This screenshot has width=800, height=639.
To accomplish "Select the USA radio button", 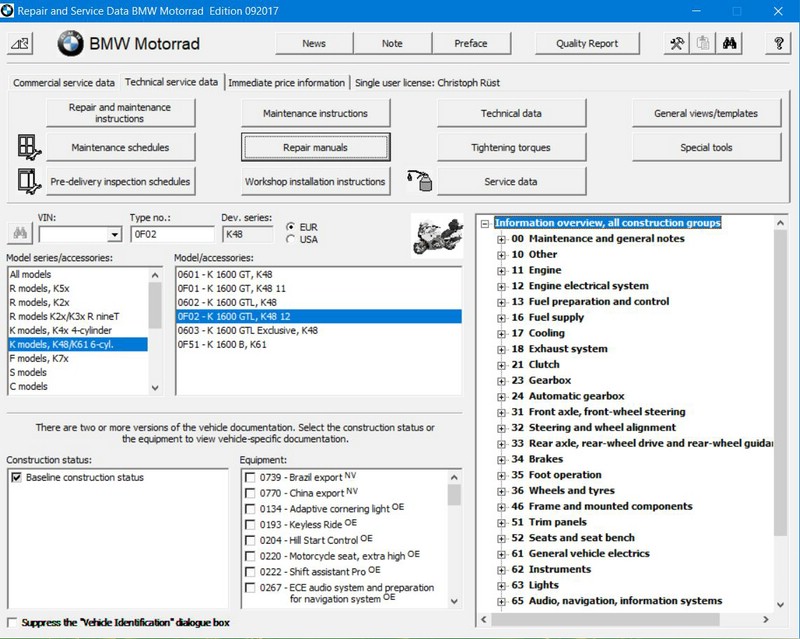I will tap(291, 239).
